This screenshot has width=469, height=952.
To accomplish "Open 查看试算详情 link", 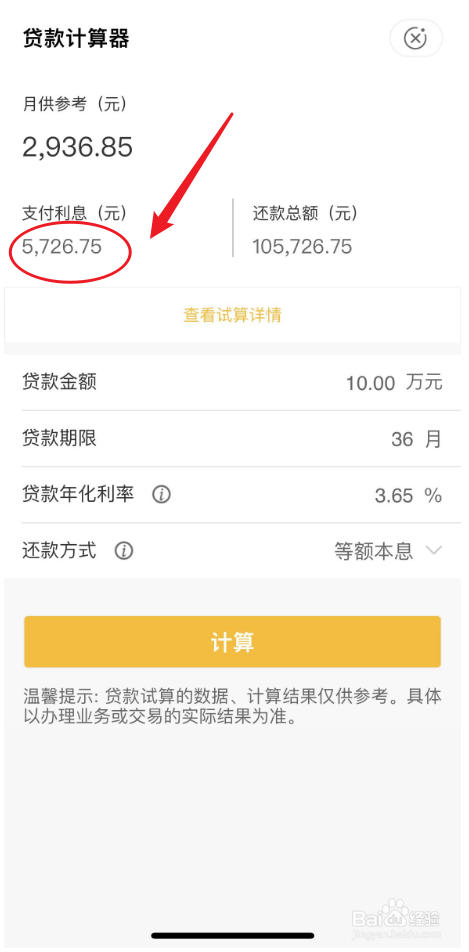I will coord(233,315).
